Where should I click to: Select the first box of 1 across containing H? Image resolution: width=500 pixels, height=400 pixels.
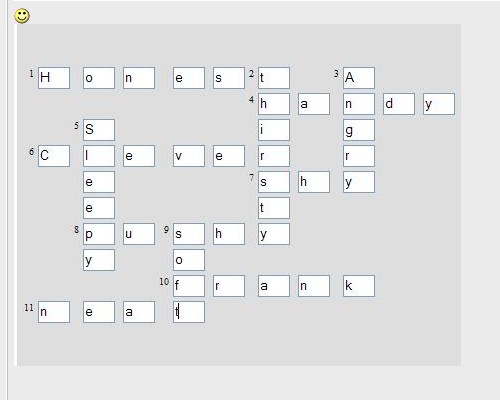[x=54, y=78]
